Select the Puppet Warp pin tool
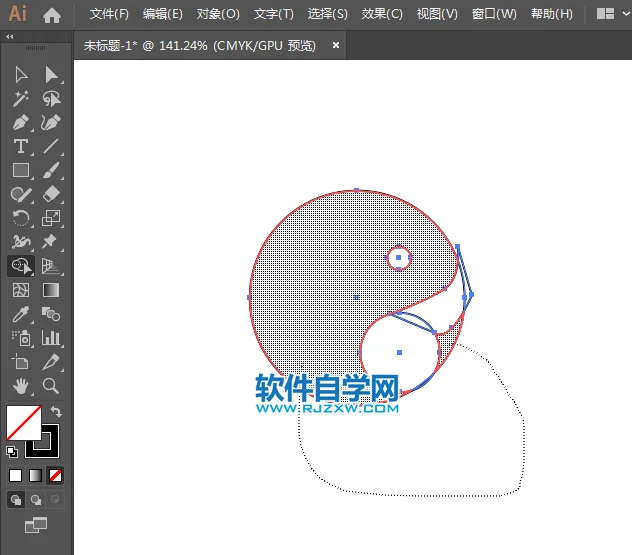632x555 pixels. 49,241
